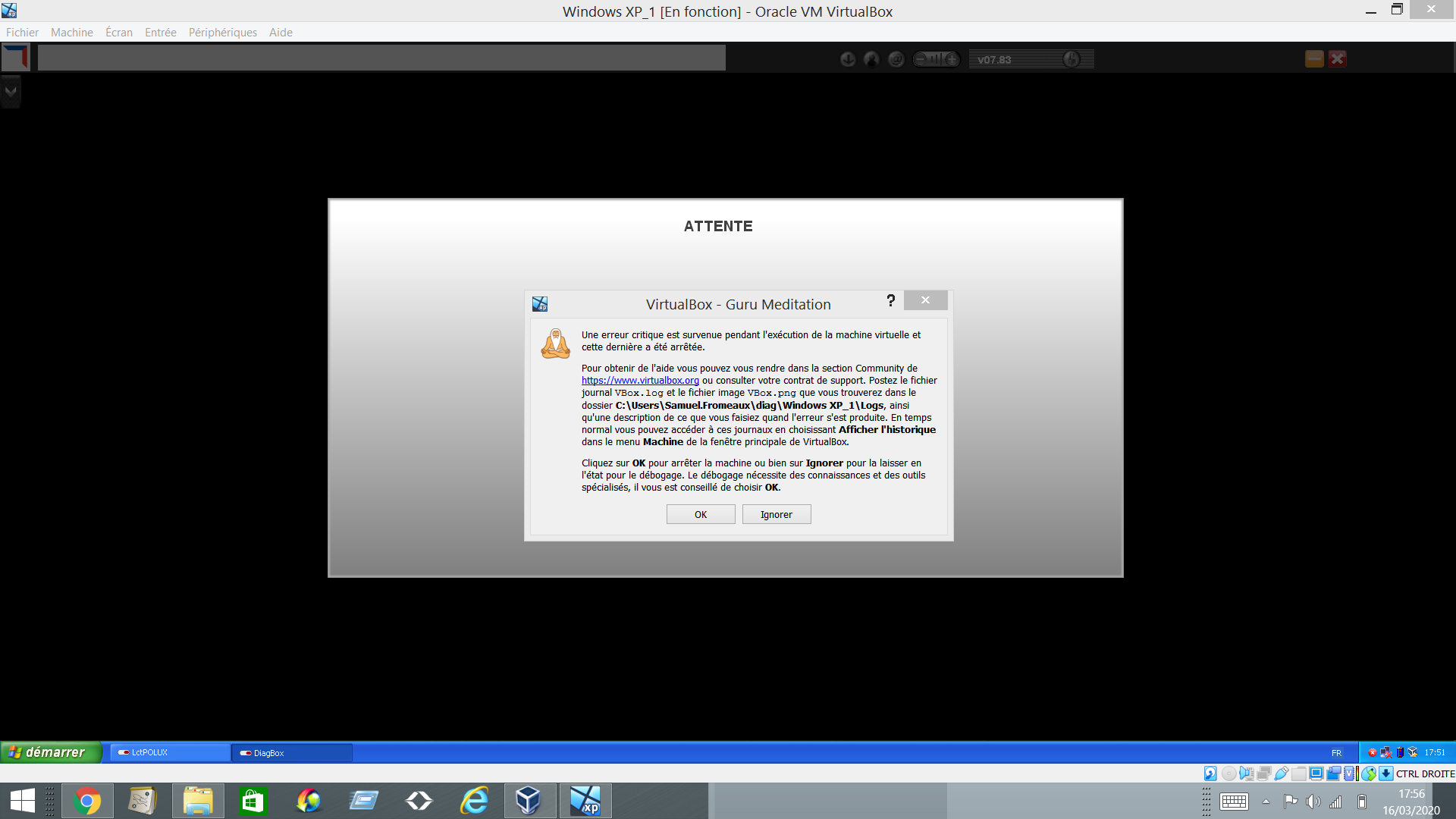
Task: Open the https://www.virtualbox.org link
Action: click(640, 381)
